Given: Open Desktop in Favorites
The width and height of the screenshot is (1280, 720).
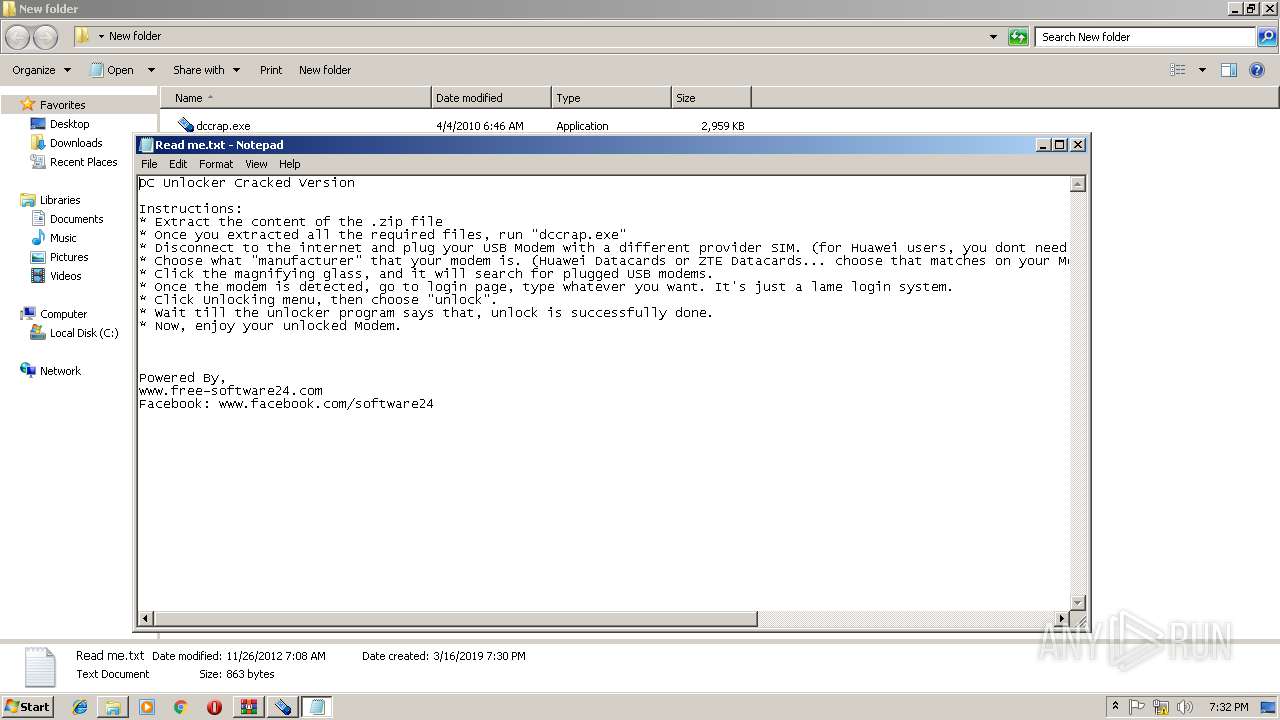Looking at the screenshot, I should click(x=69, y=124).
